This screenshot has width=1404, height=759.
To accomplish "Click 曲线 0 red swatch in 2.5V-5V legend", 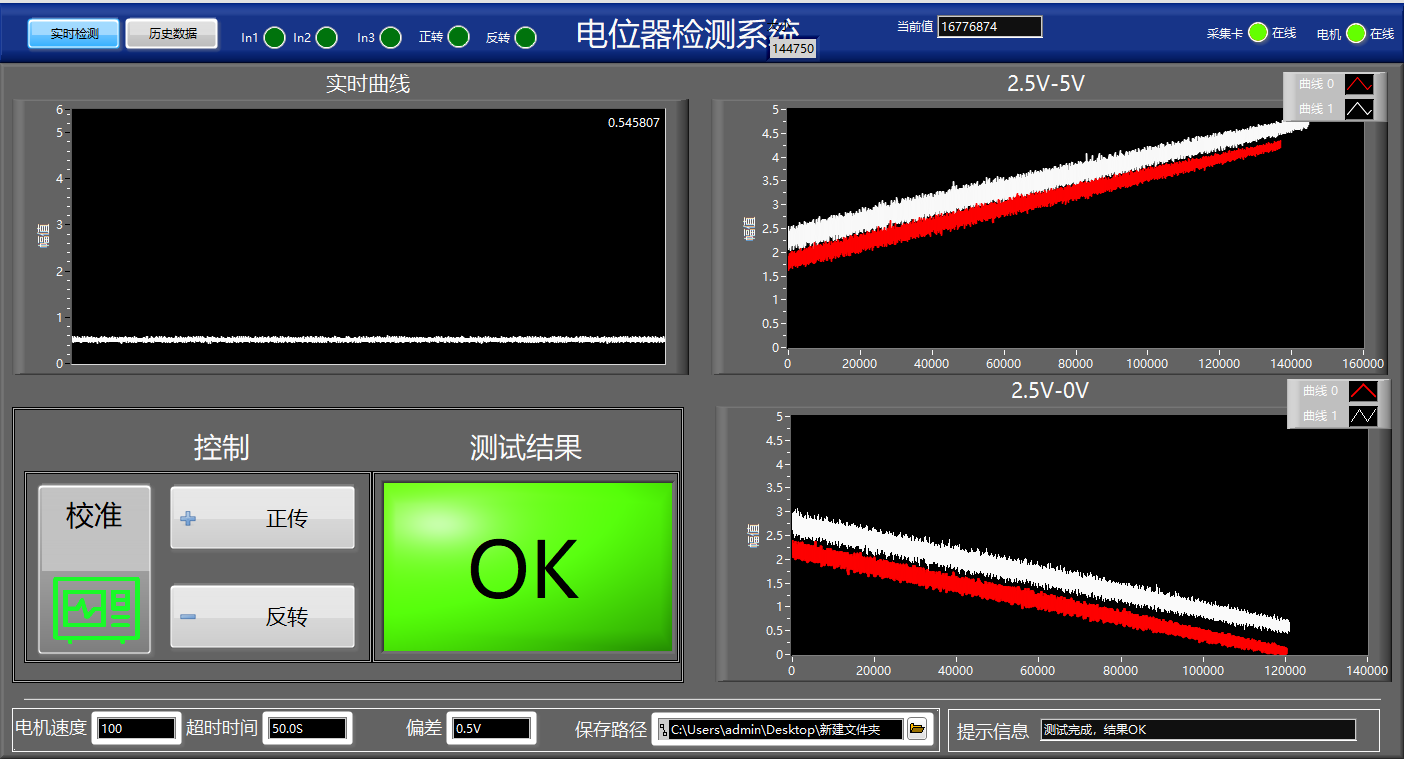I will point(1359,84).
